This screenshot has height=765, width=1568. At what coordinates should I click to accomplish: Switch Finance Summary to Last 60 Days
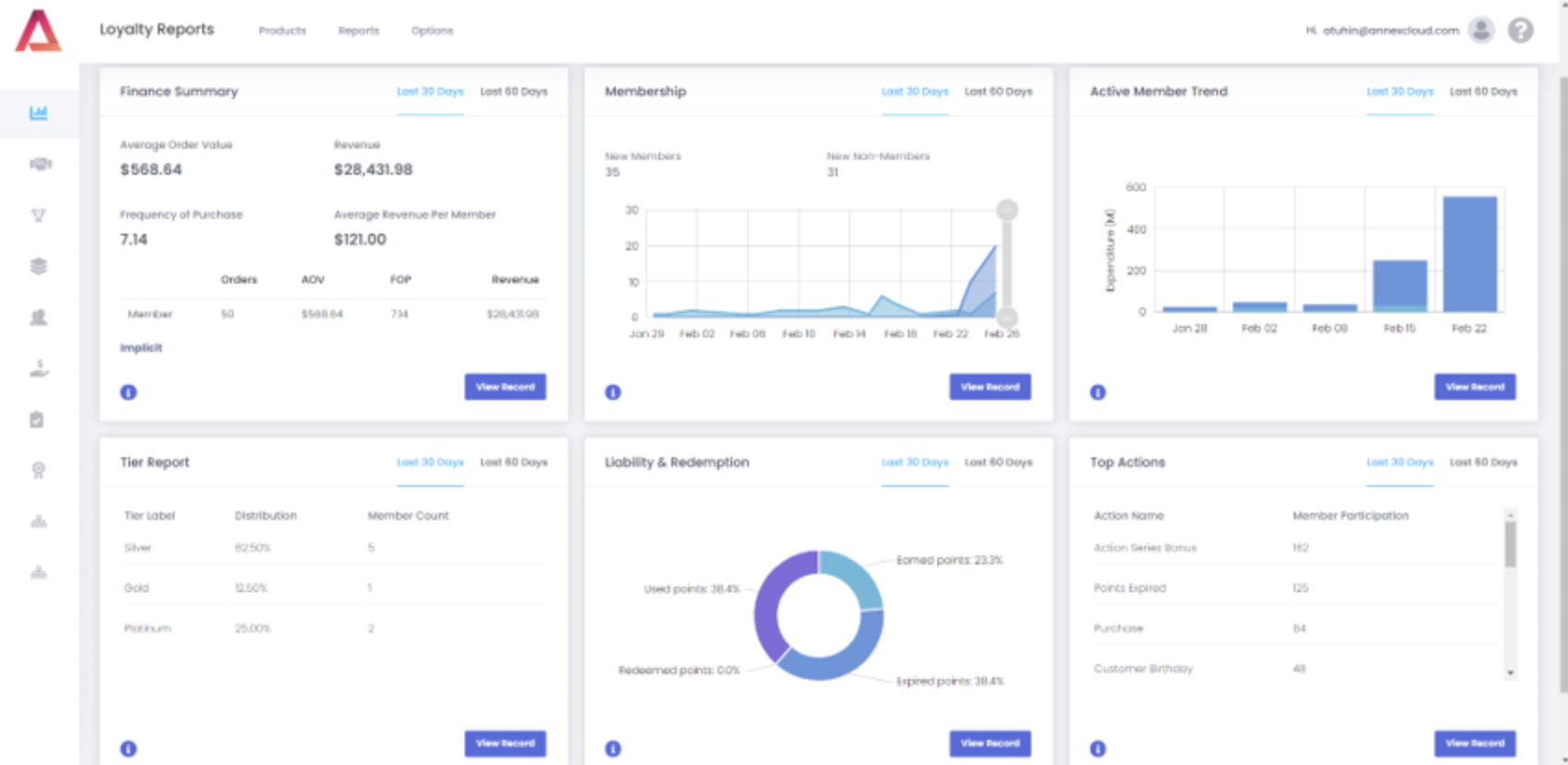click(x=514, y=91)
